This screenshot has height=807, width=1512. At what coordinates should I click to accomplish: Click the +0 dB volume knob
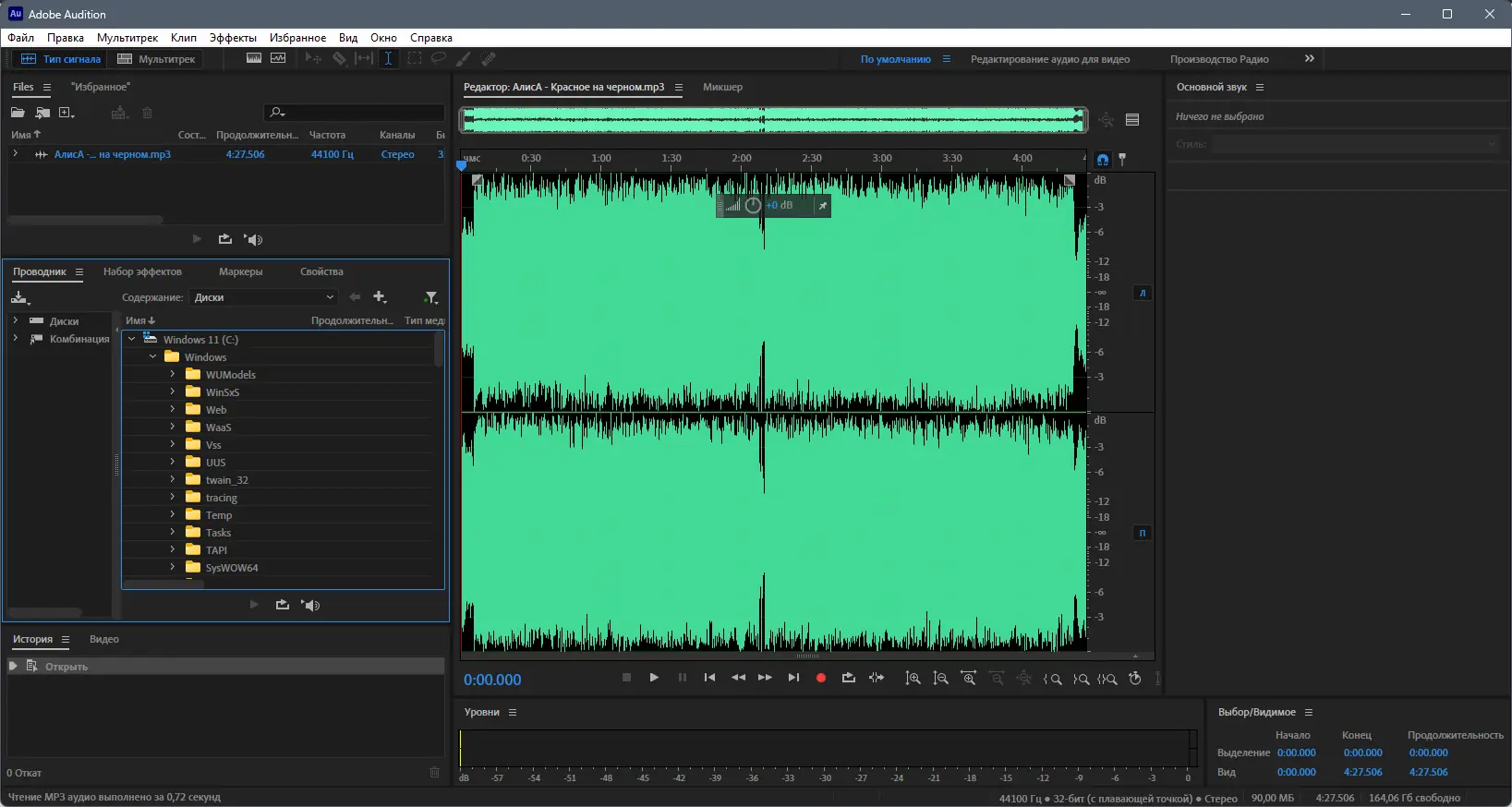click(753, 206)
